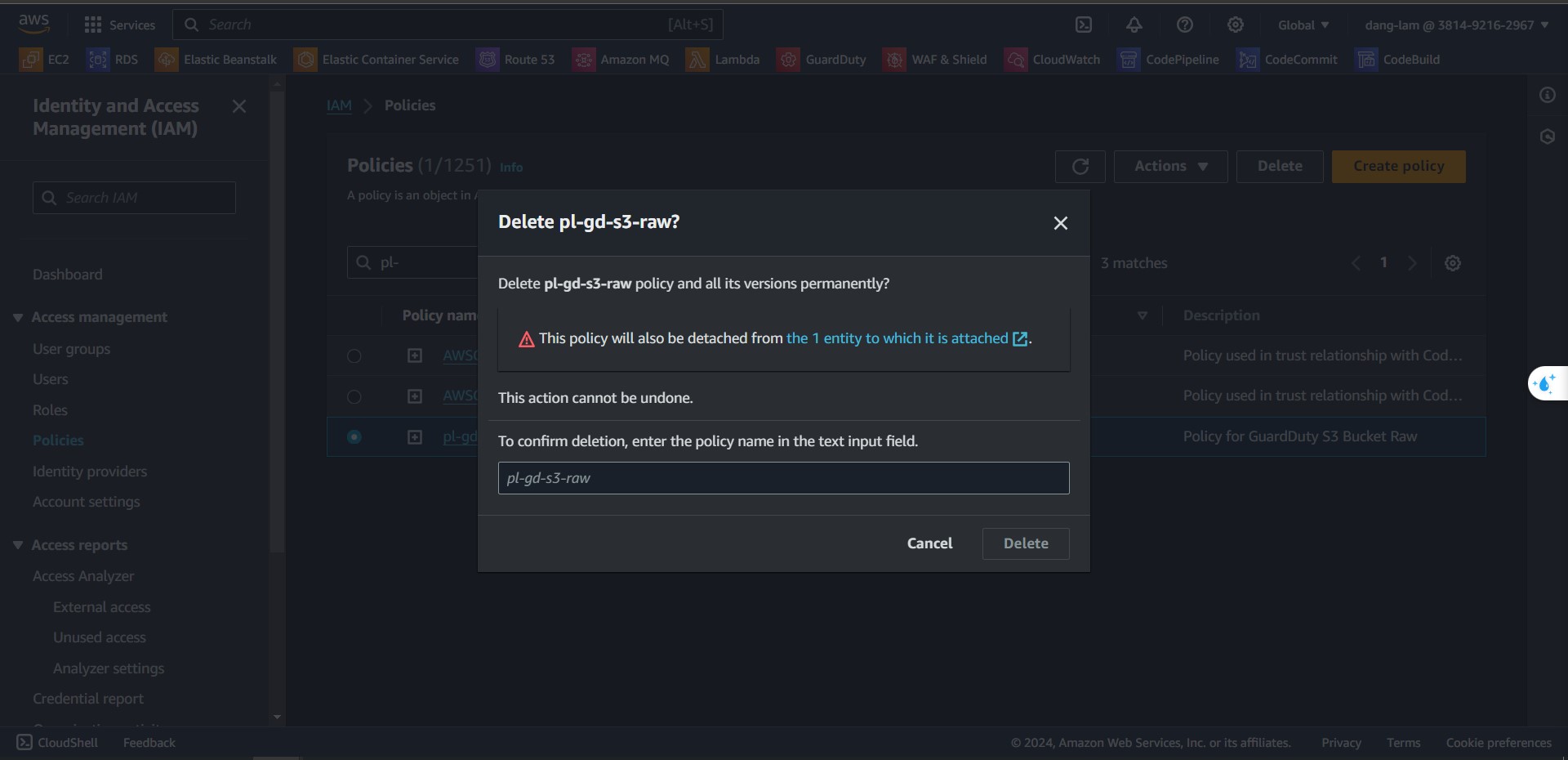The height and width of the screenshot is (760, 1568).
Task: Open Users in IAM sidebar
Action: [51, 379]
